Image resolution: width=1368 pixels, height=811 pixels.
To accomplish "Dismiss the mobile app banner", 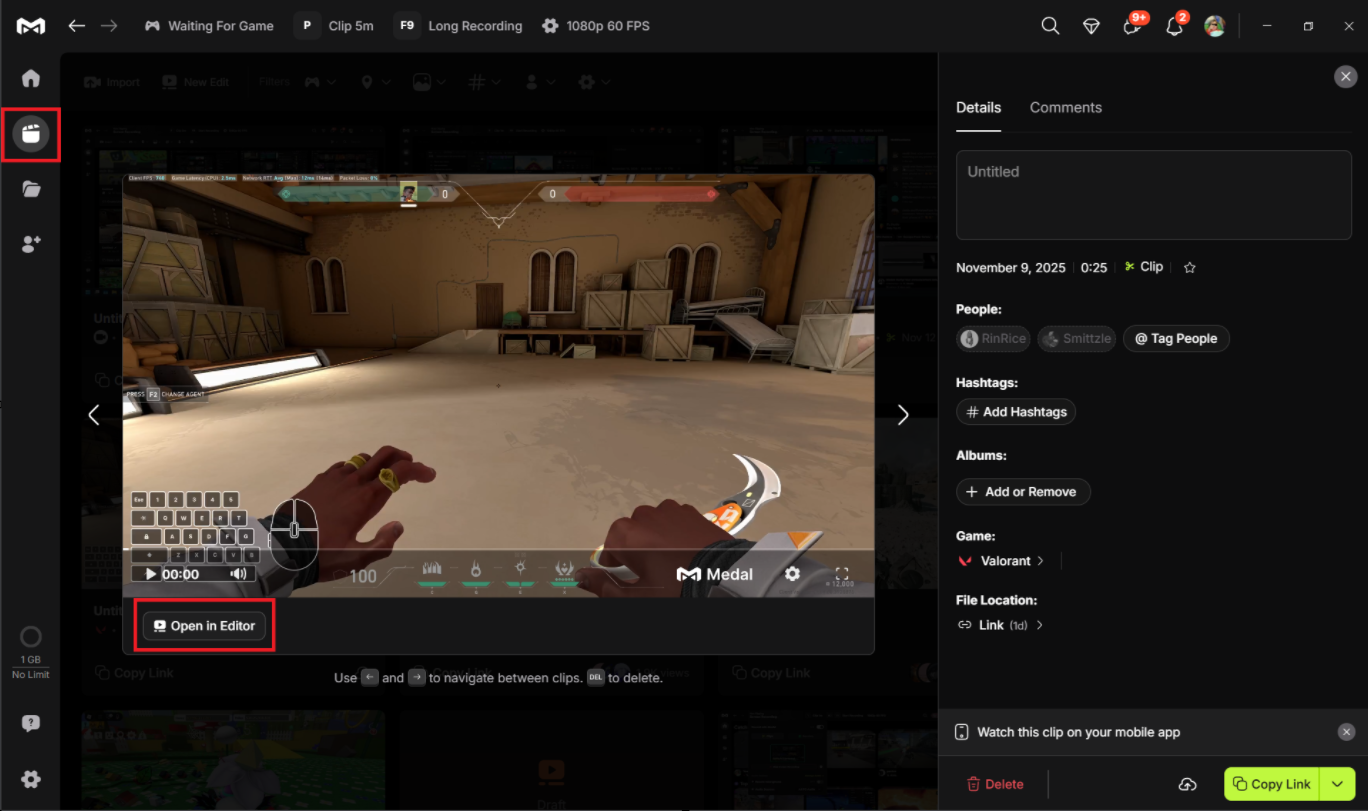I will pos(1346,732).
